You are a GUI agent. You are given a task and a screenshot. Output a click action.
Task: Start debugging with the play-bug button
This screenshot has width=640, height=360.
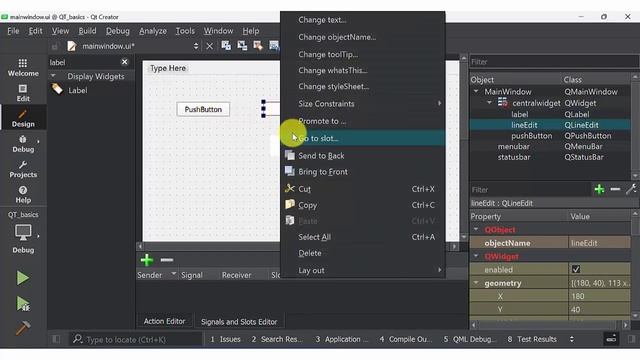(x=23, y=304)
